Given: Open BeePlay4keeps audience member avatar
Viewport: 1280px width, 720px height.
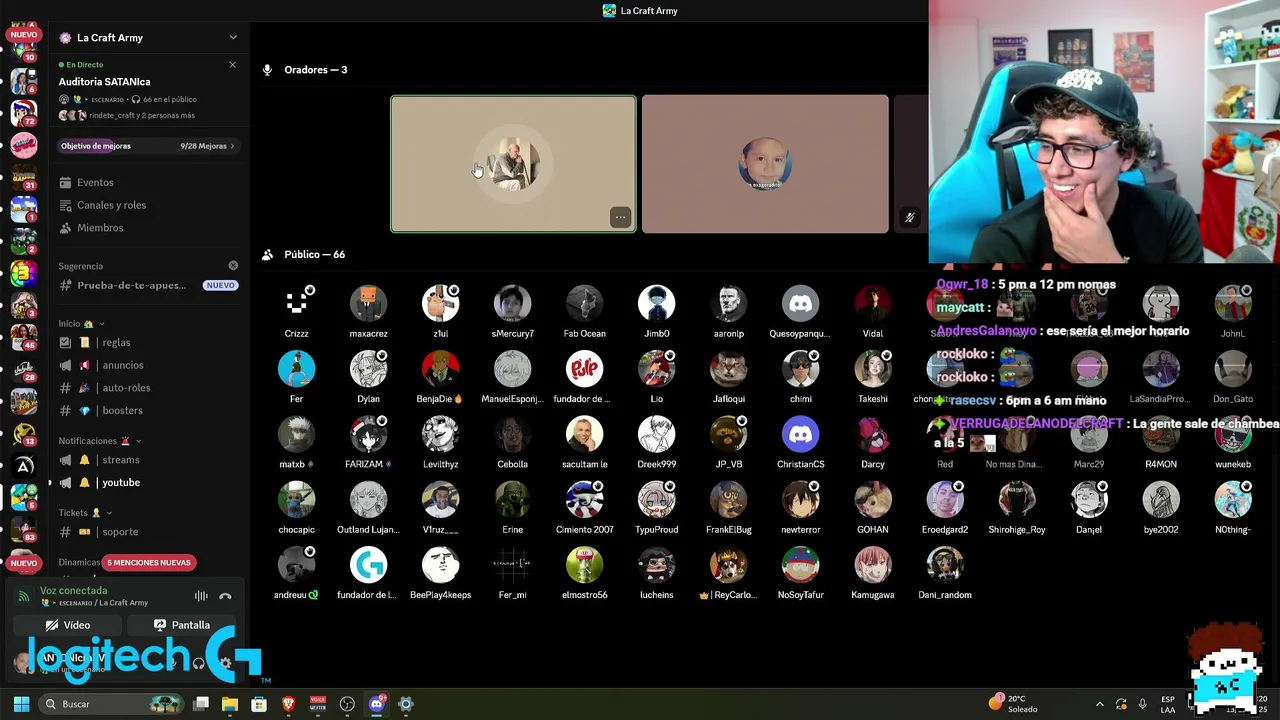Looking at the screenshot, I should pos(440,565).
